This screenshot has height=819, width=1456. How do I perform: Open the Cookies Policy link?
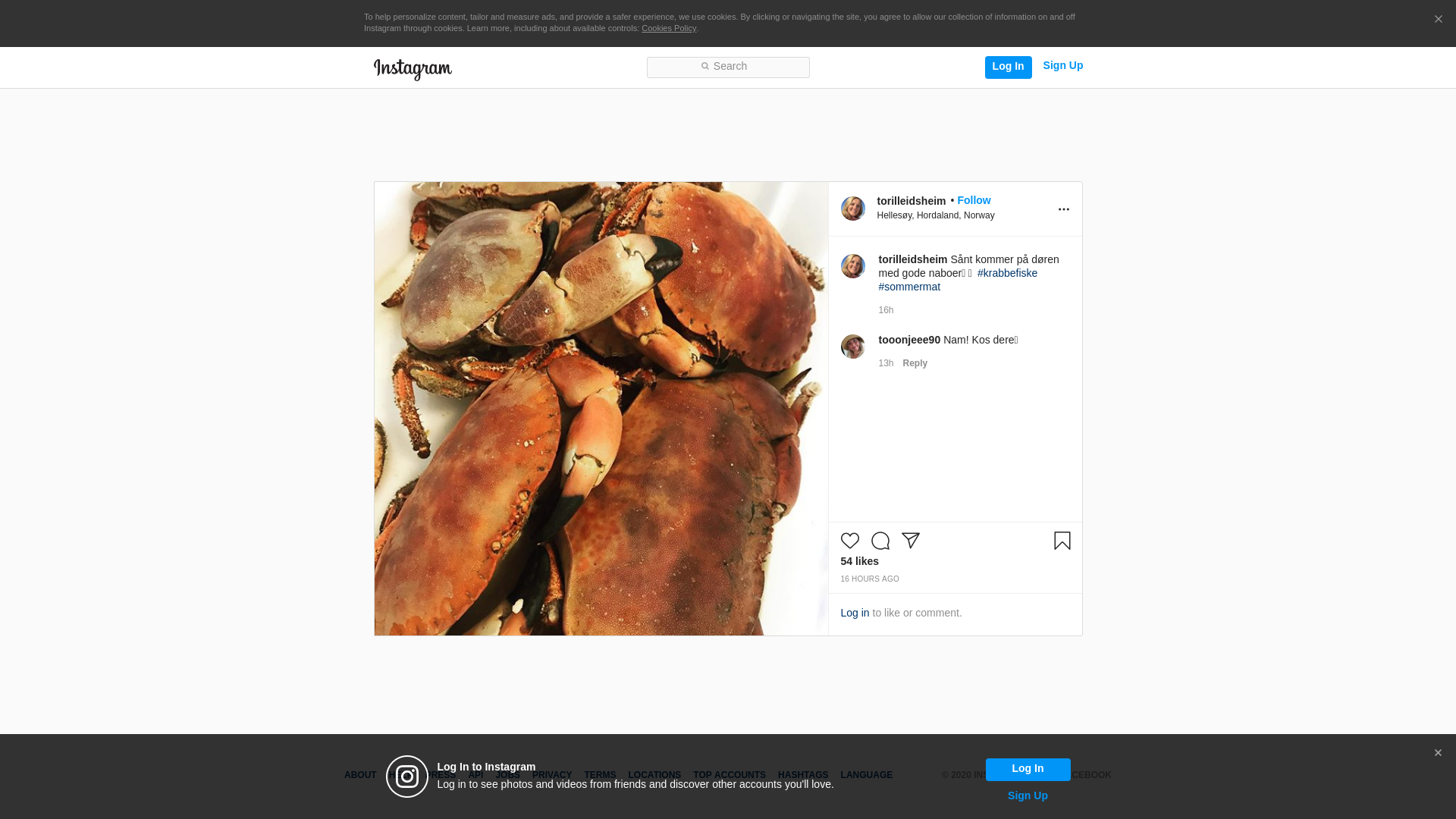[x=668, y=28]
